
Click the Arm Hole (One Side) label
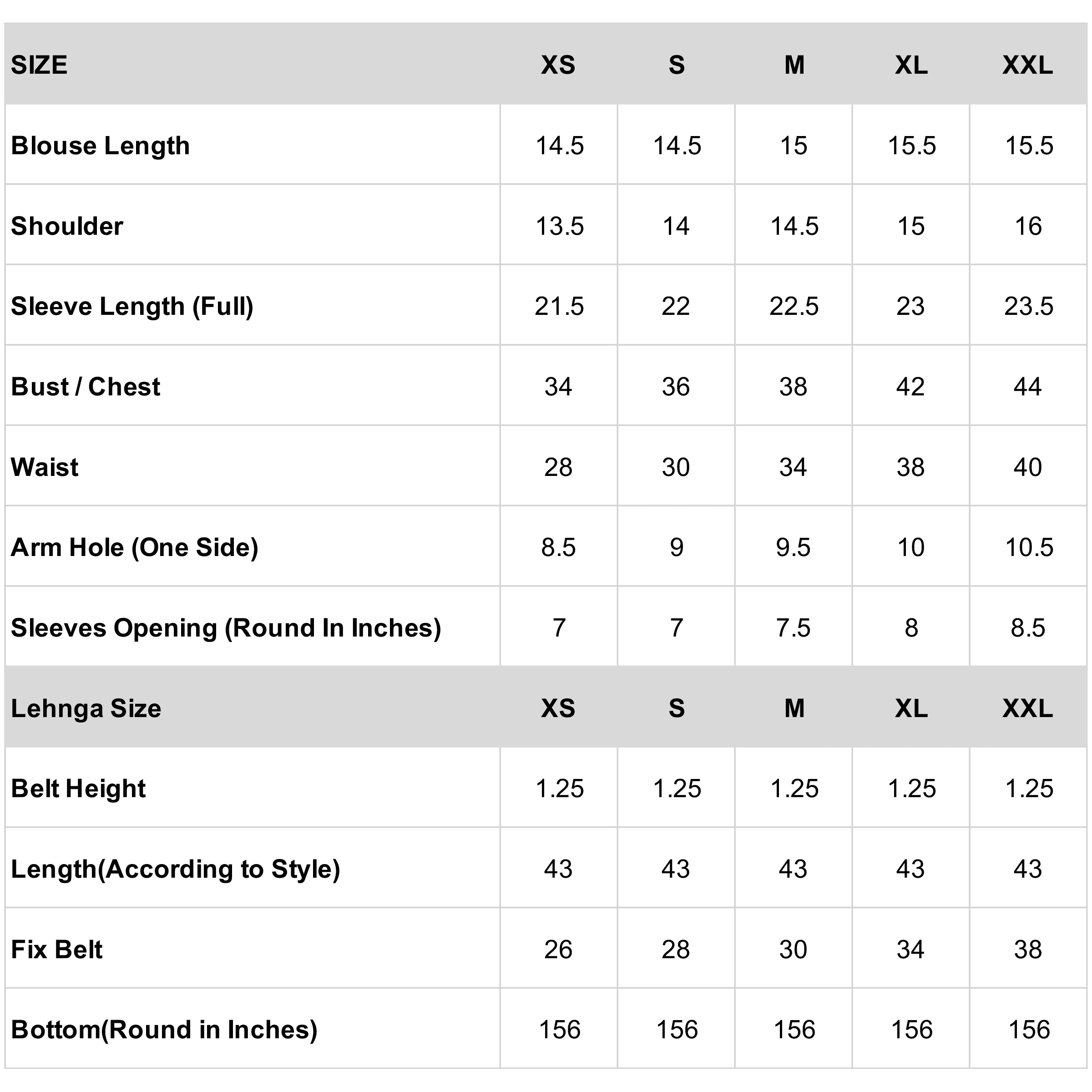click(135, 548)
